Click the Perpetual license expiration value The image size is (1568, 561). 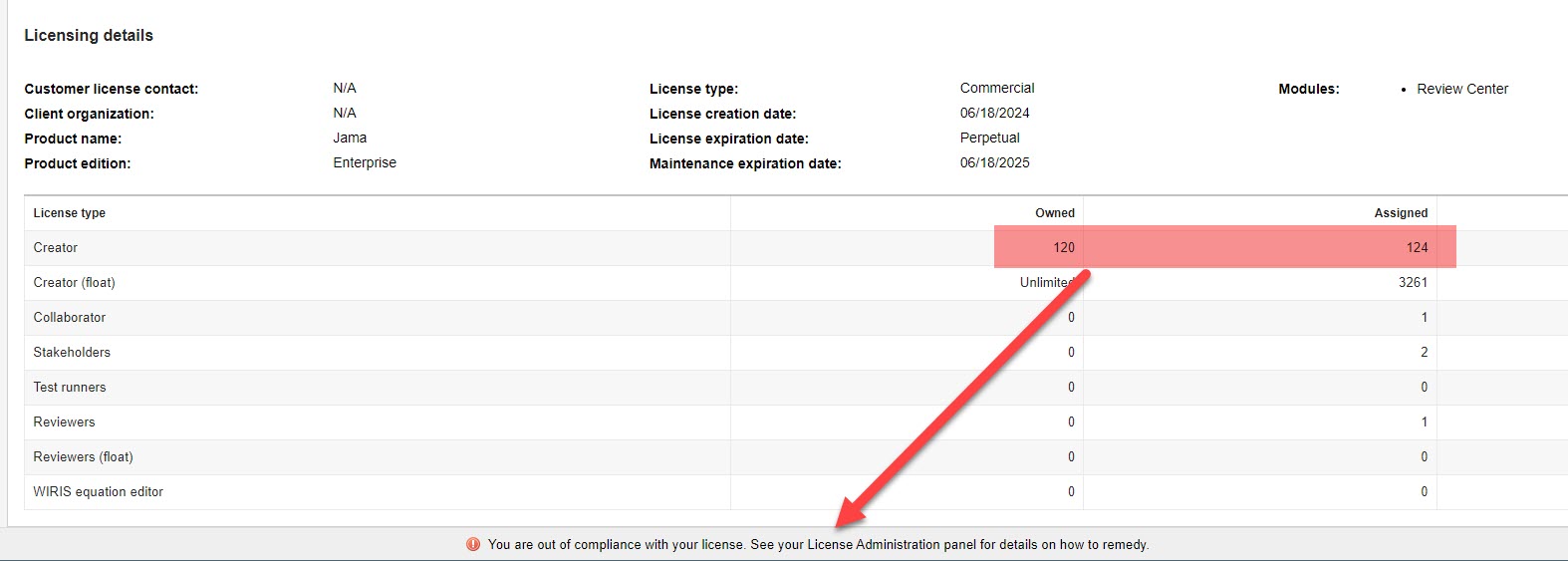pos(989,138)
